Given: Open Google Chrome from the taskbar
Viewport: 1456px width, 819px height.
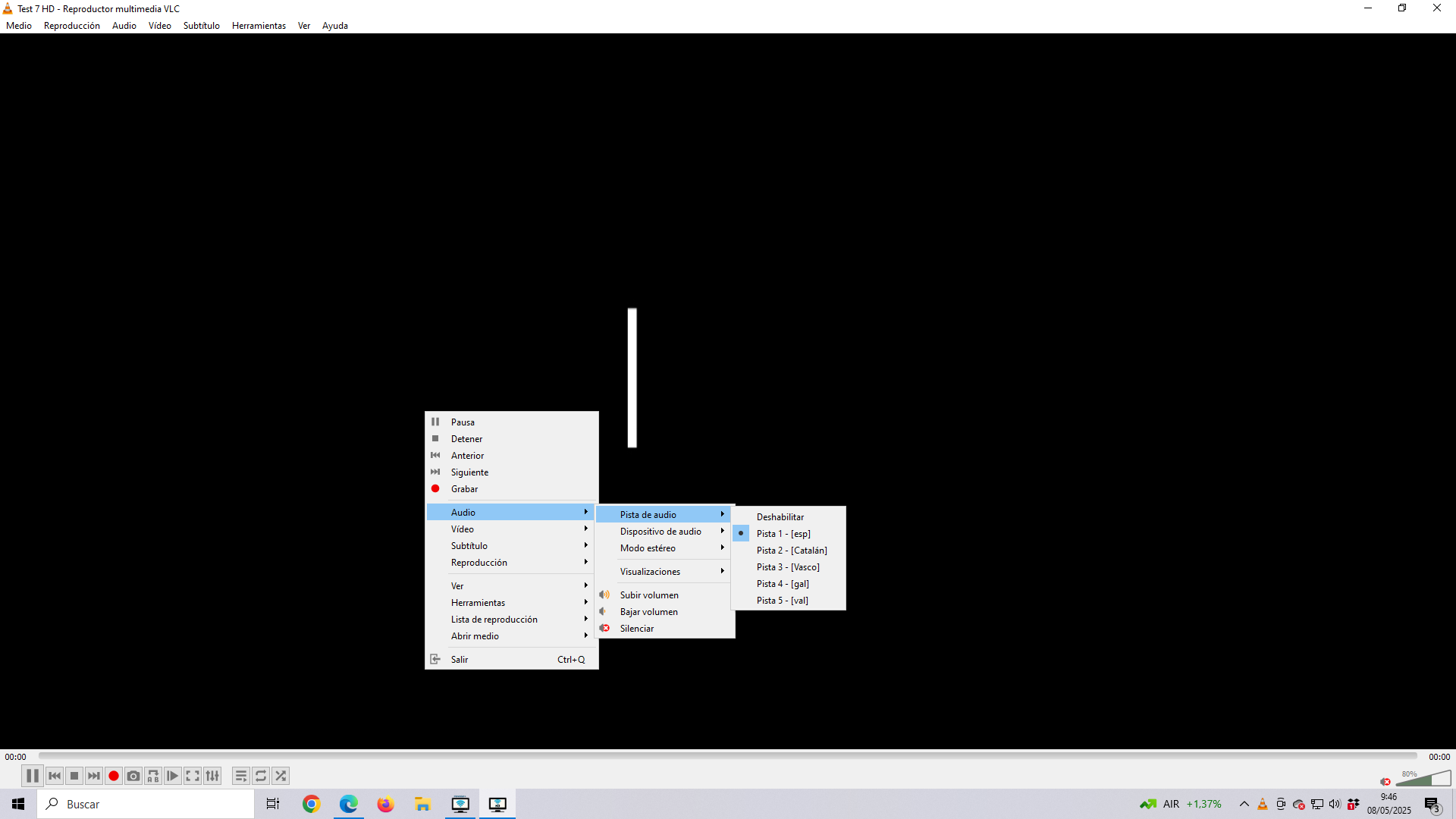Looking at the screenshot, I should point(311,804).
